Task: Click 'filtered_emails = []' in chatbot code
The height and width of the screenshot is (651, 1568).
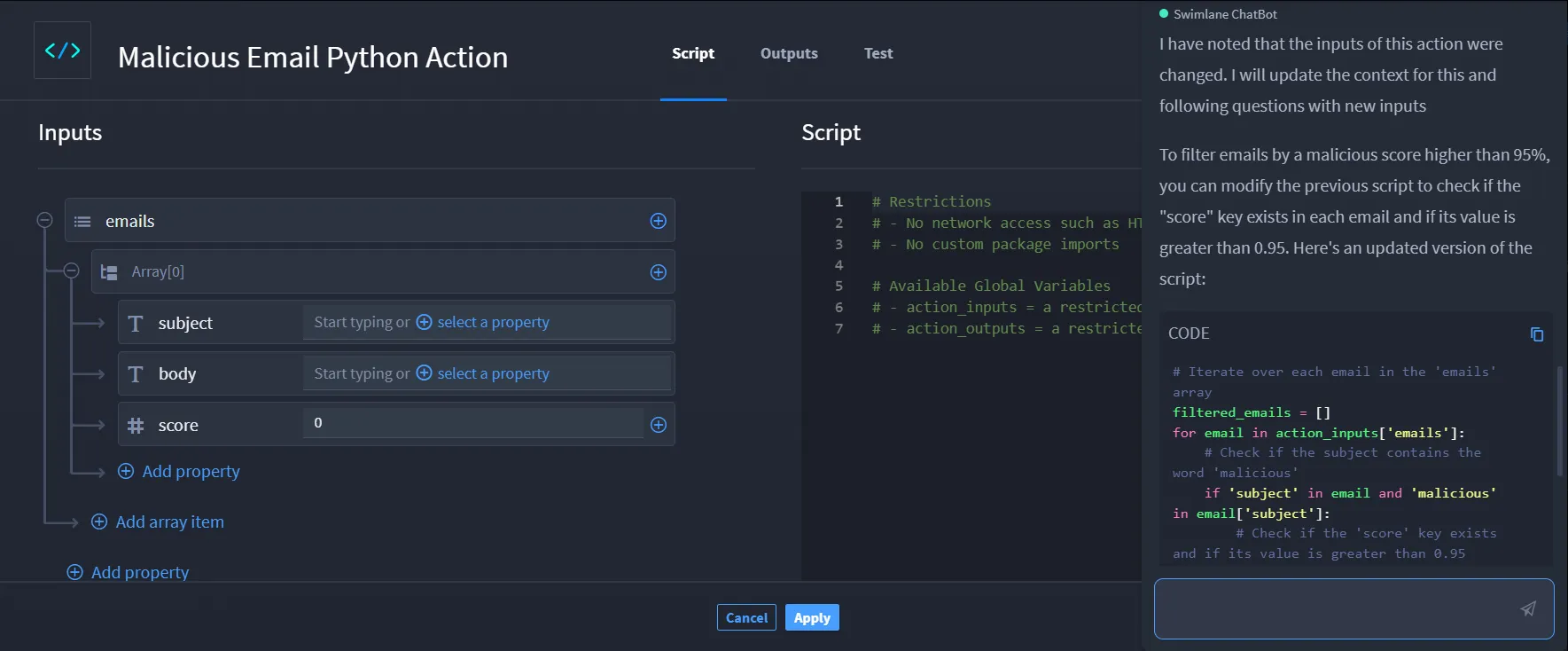Action: (1252, 412)
